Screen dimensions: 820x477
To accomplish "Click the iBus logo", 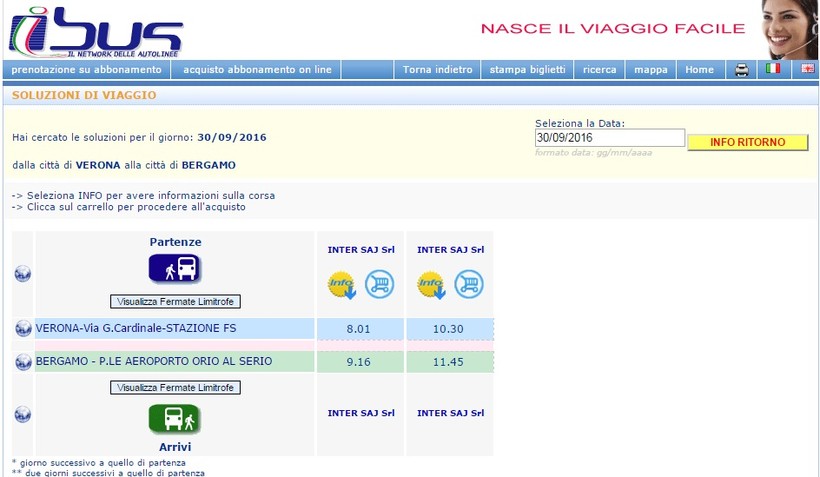I will click(95, 32).
